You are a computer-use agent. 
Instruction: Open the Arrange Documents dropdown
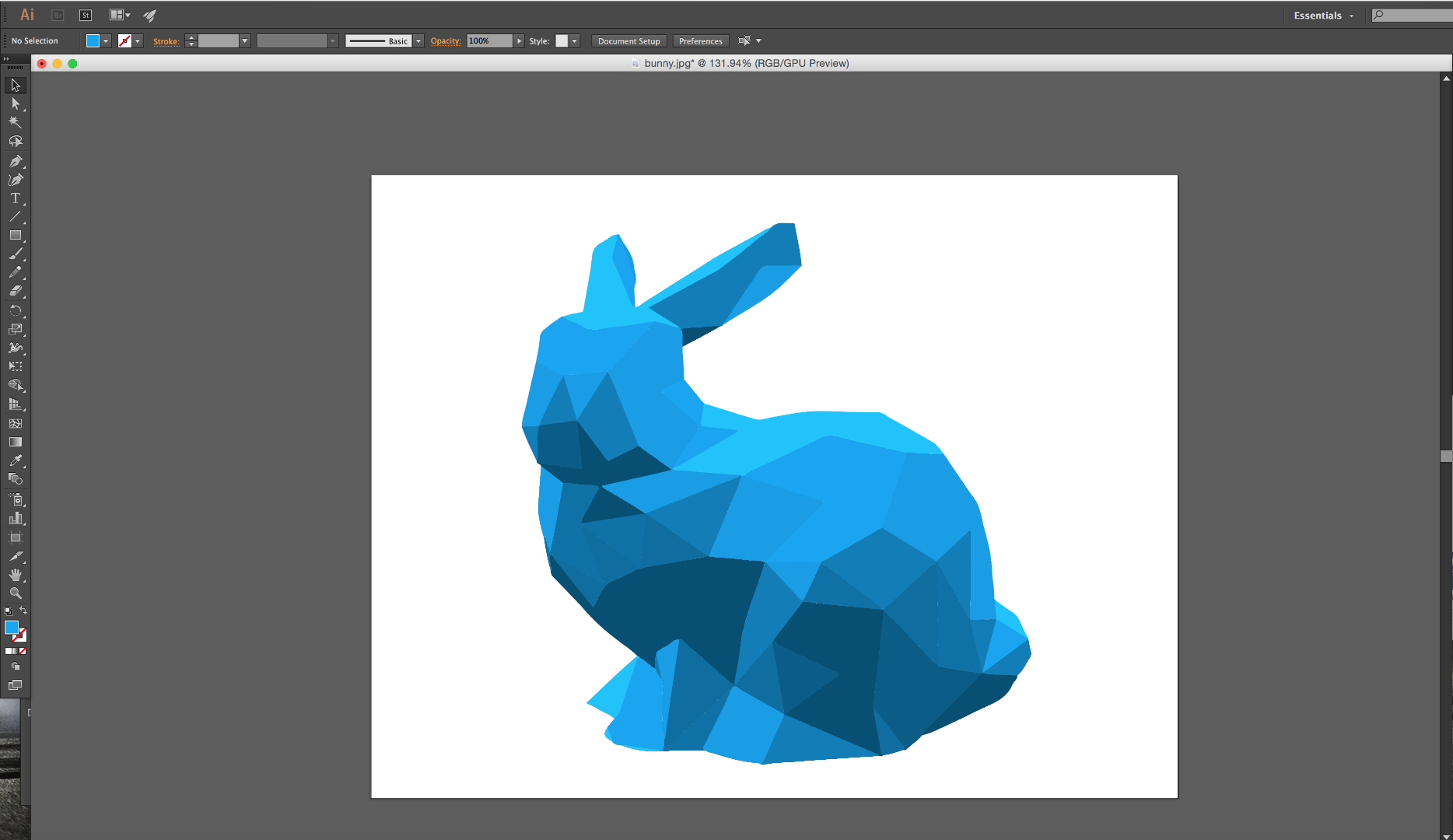coord(118,15)
